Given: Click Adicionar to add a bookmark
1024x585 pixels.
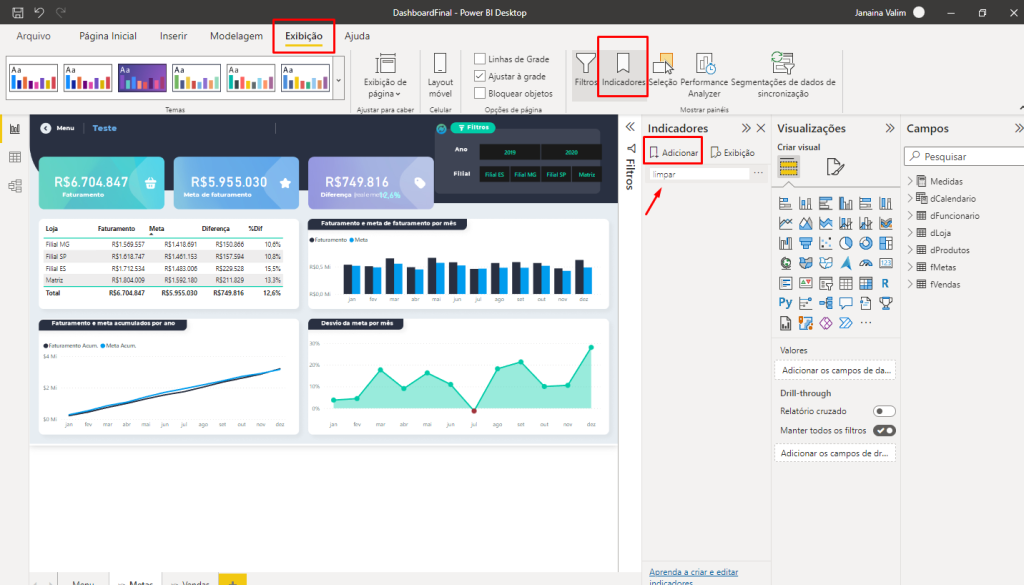Looking at the screenshot, I should click(x=673, y=152).
